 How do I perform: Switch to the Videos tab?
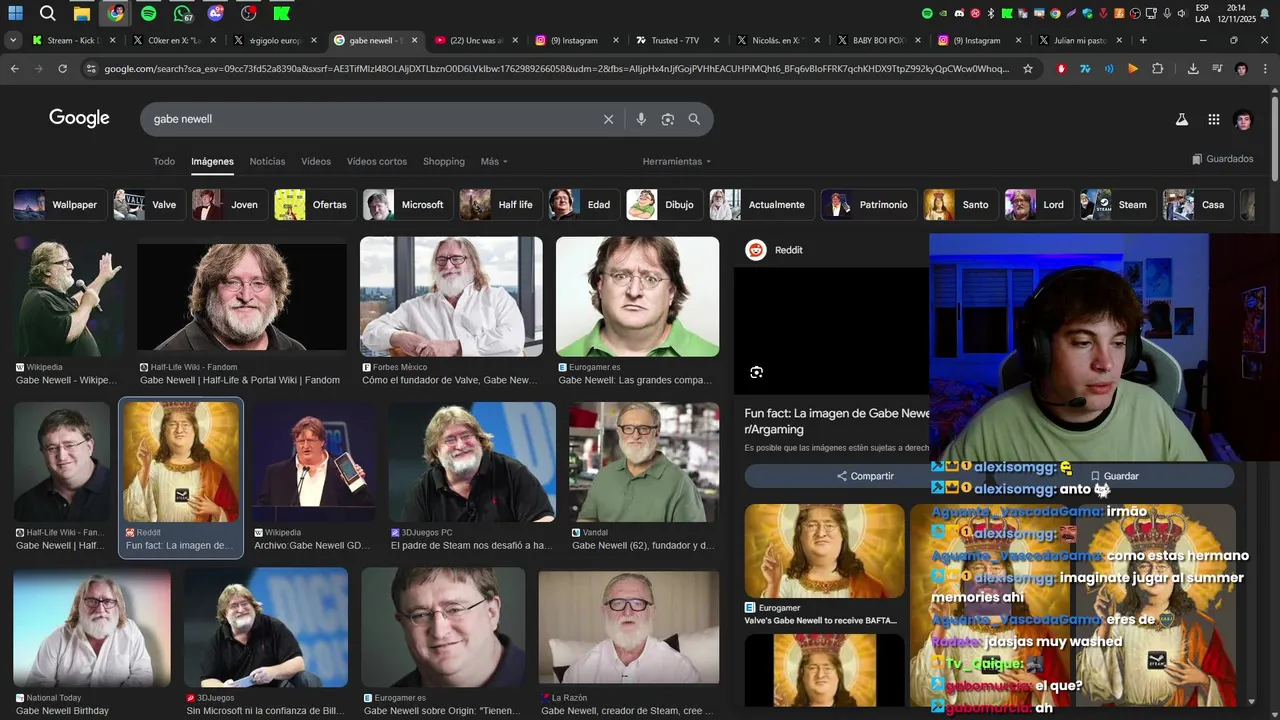click(316, 161)
